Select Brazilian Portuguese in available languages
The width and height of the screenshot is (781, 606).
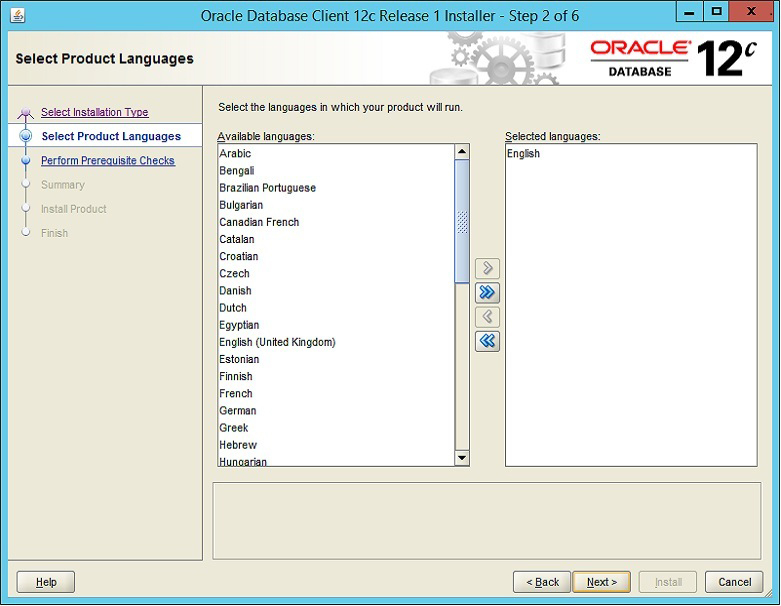(267, 188)
